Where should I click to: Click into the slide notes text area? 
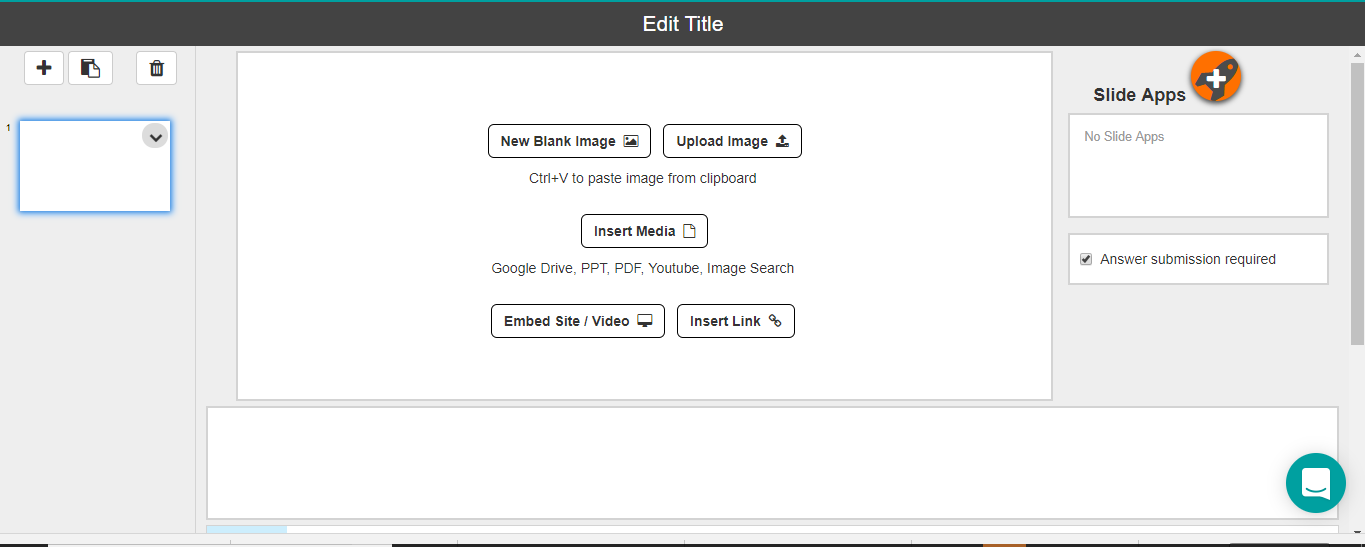(772, 463)
